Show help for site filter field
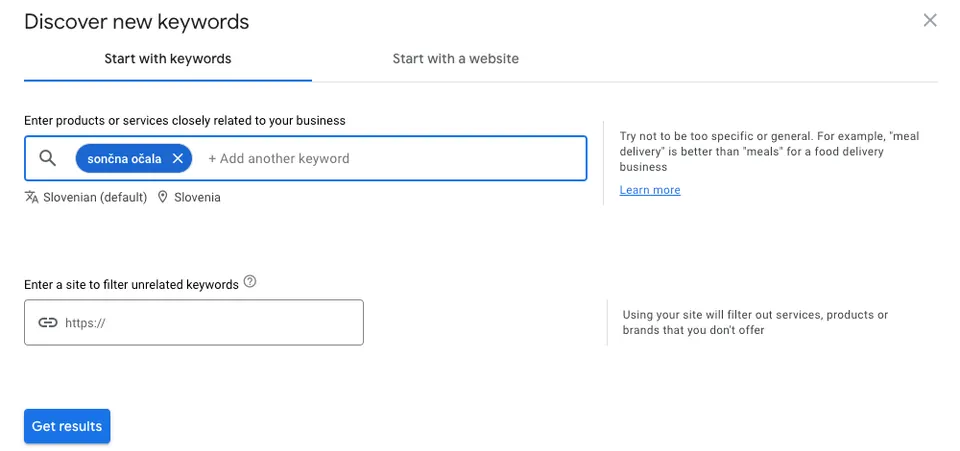Screen dimensions: 960x451 (250, 282)
